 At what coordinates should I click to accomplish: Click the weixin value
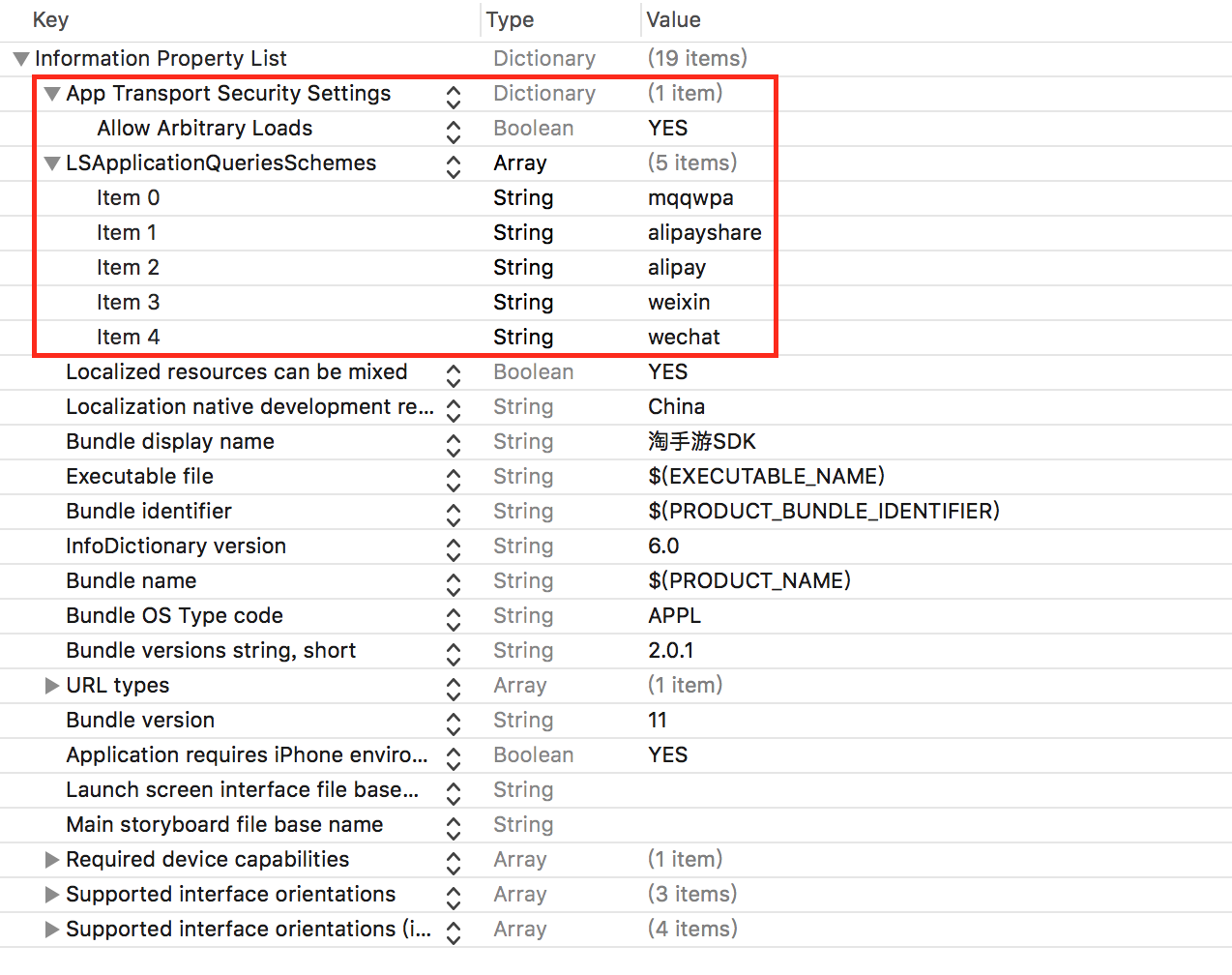coord(679,303)
